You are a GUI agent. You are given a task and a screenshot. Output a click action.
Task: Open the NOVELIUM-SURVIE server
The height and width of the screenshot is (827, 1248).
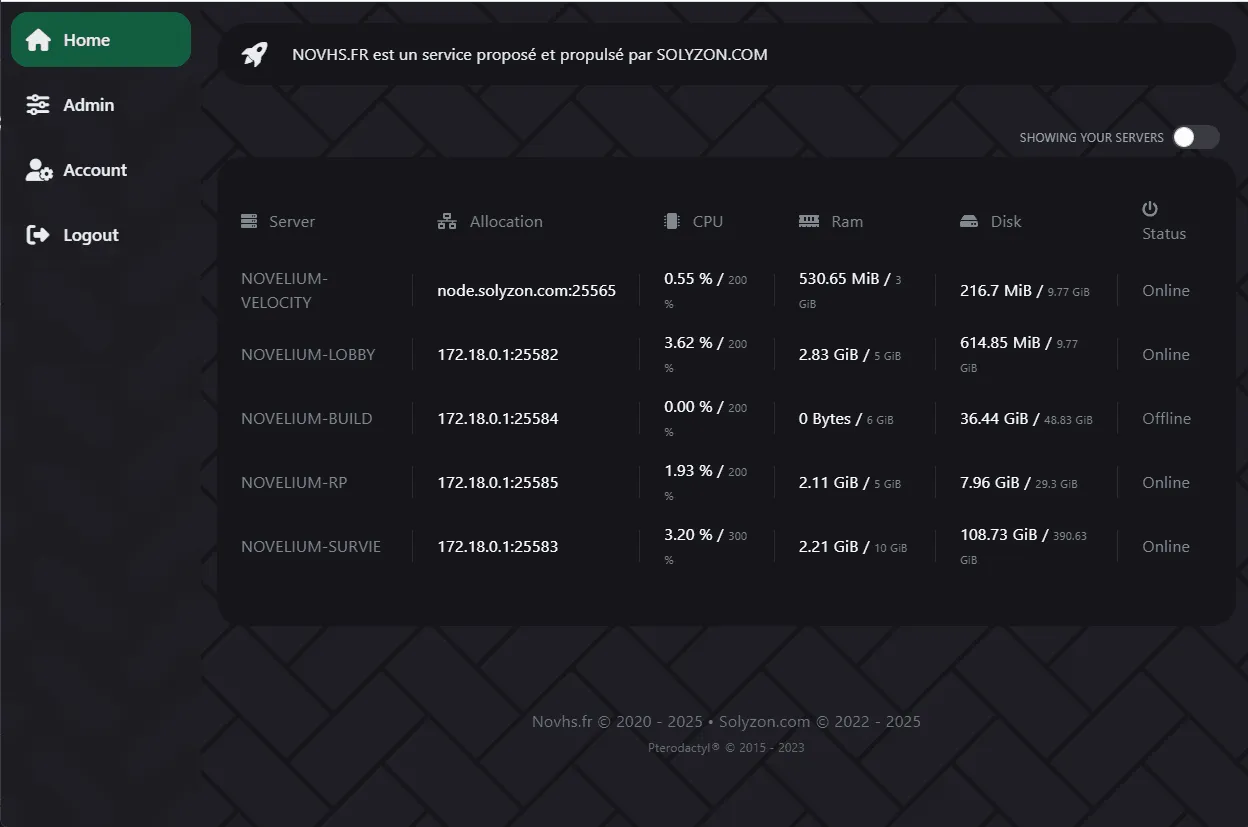(x=310, y=546)
